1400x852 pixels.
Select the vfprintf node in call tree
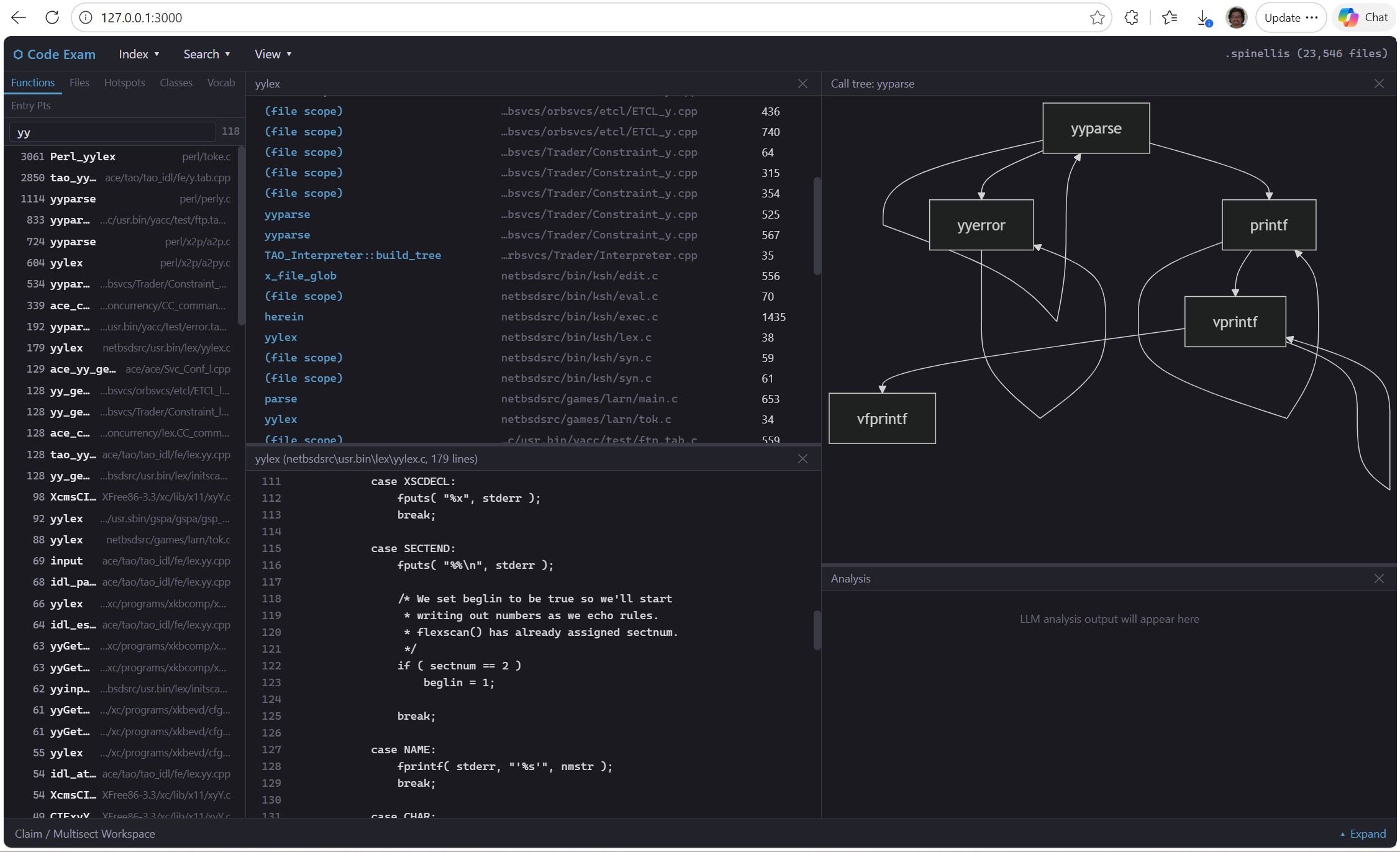881,419
